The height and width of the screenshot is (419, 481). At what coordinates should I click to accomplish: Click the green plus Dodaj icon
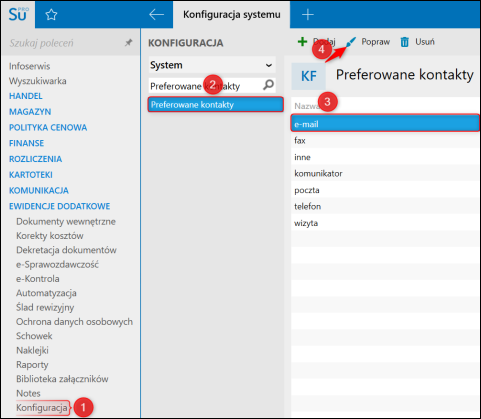pyautogui.click(x=302, y=42)
